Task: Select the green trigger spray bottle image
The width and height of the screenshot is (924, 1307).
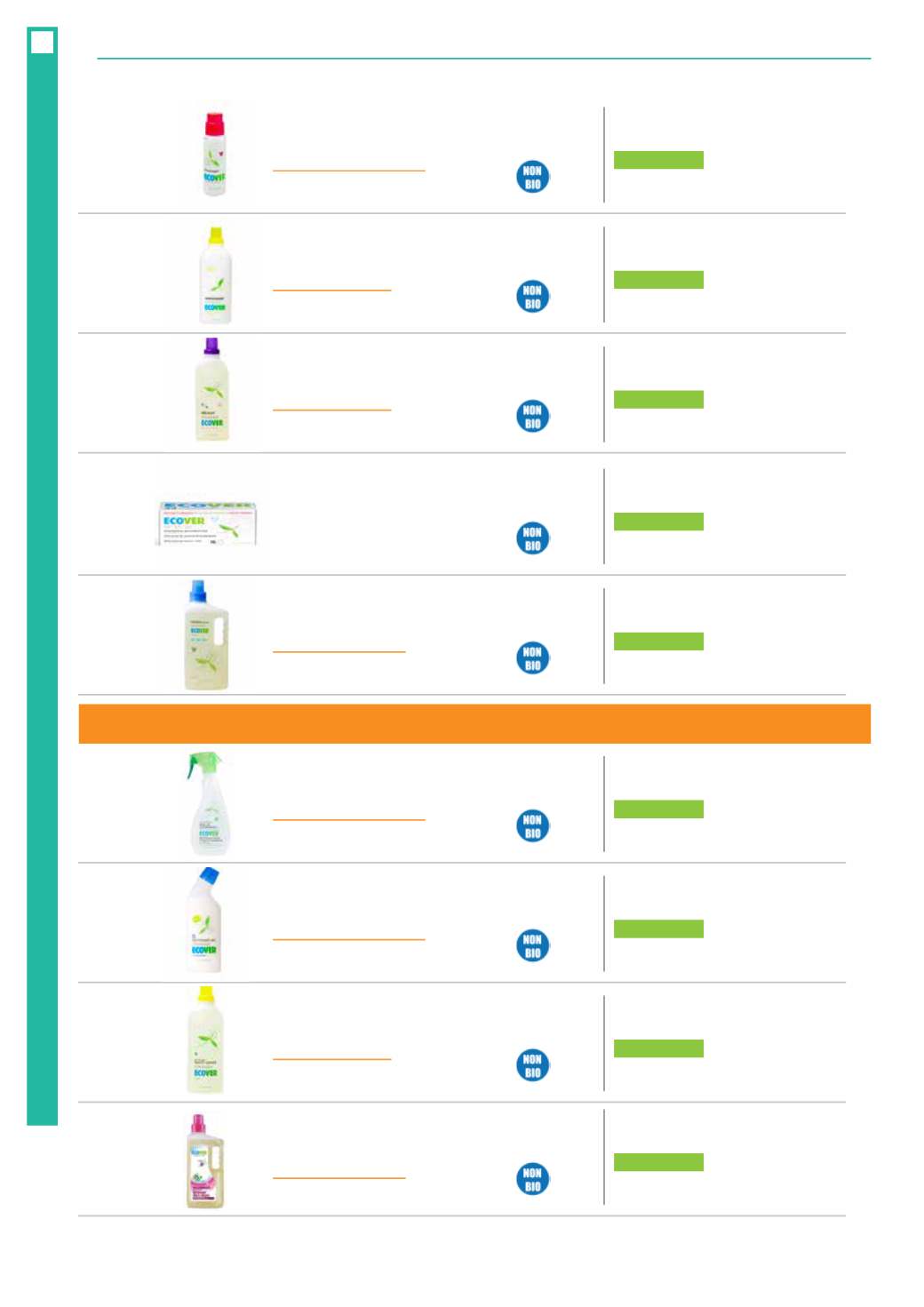Action: (x=209, y=804)
